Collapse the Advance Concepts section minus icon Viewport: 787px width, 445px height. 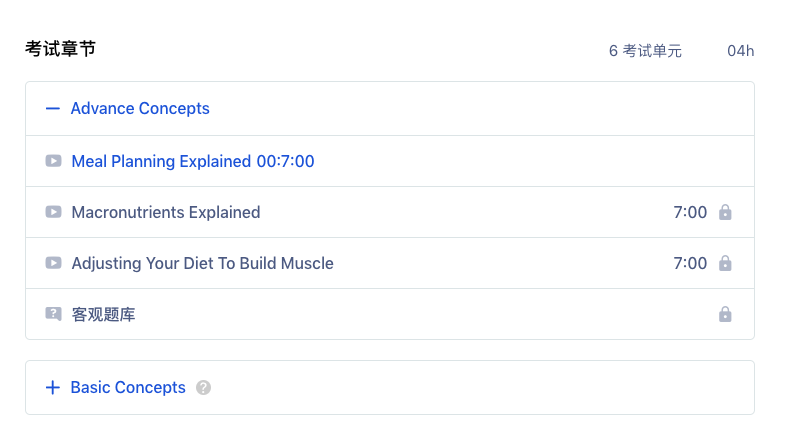[53, 108]
